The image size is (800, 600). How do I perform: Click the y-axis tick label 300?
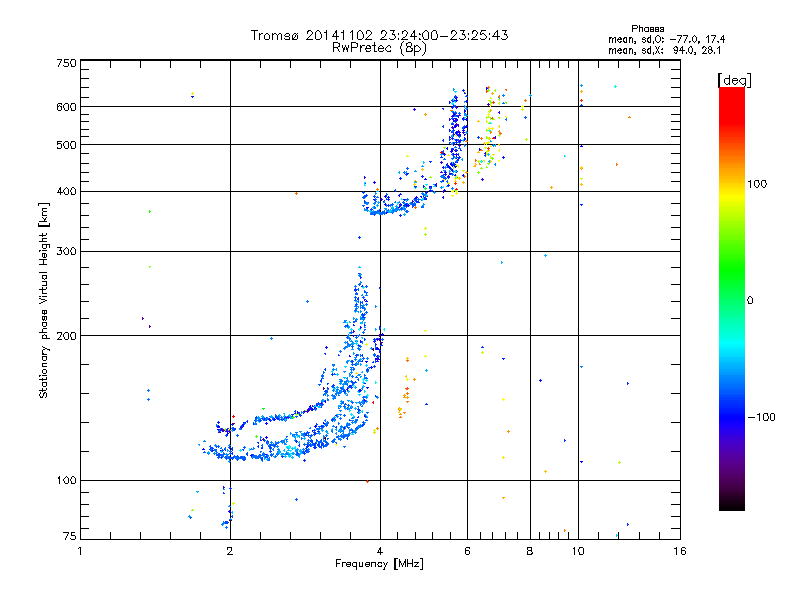[x=67, y=252]
